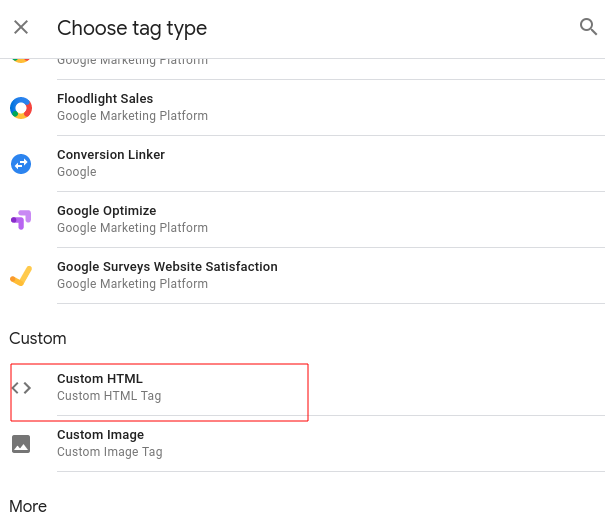Screen dimensions: 605x520
Task: Choose the Conversion Linker tag
Action: 111,155
